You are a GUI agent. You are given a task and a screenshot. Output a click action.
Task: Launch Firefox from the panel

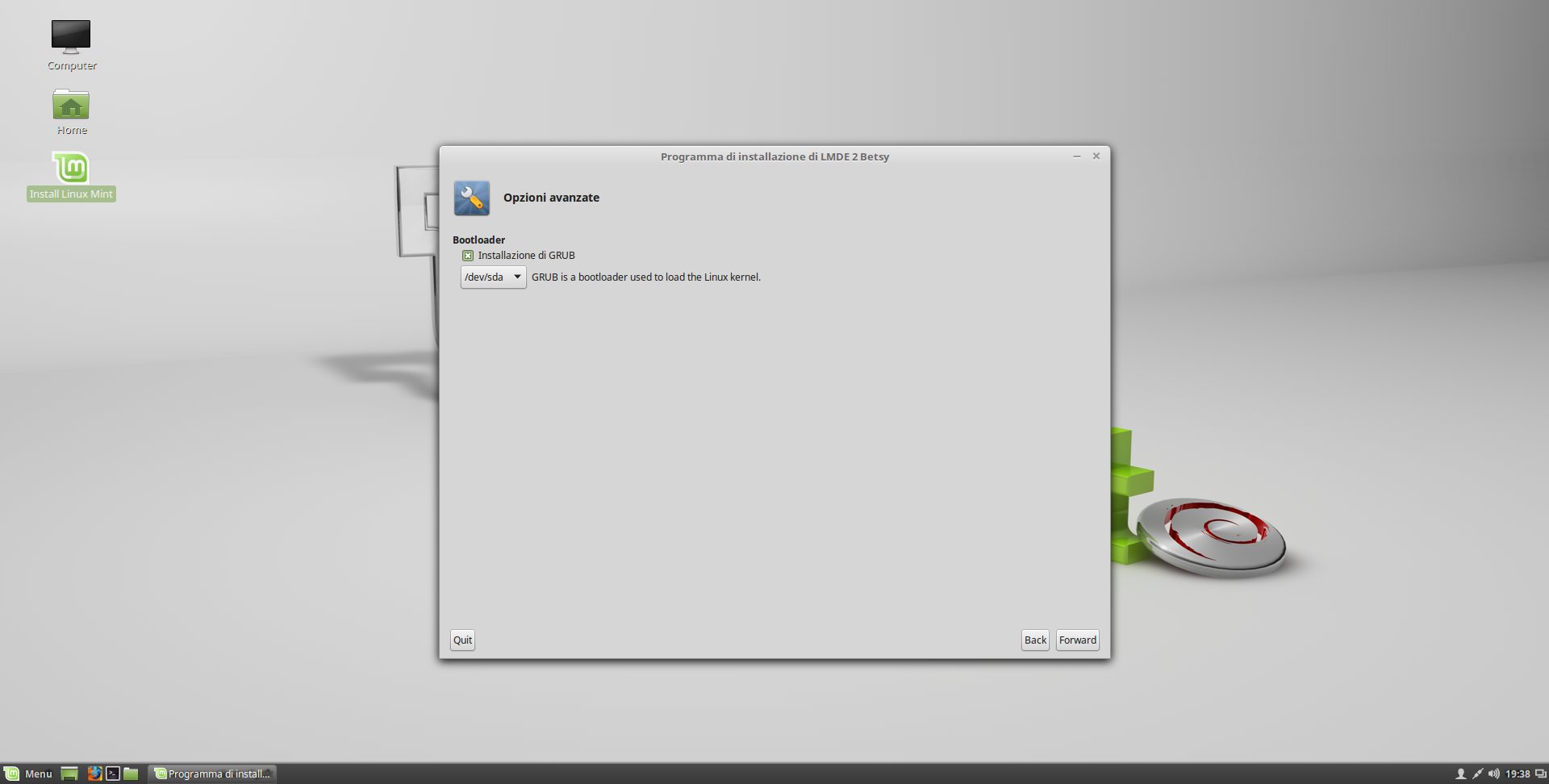pyautogui.click(x=94, y=774)
